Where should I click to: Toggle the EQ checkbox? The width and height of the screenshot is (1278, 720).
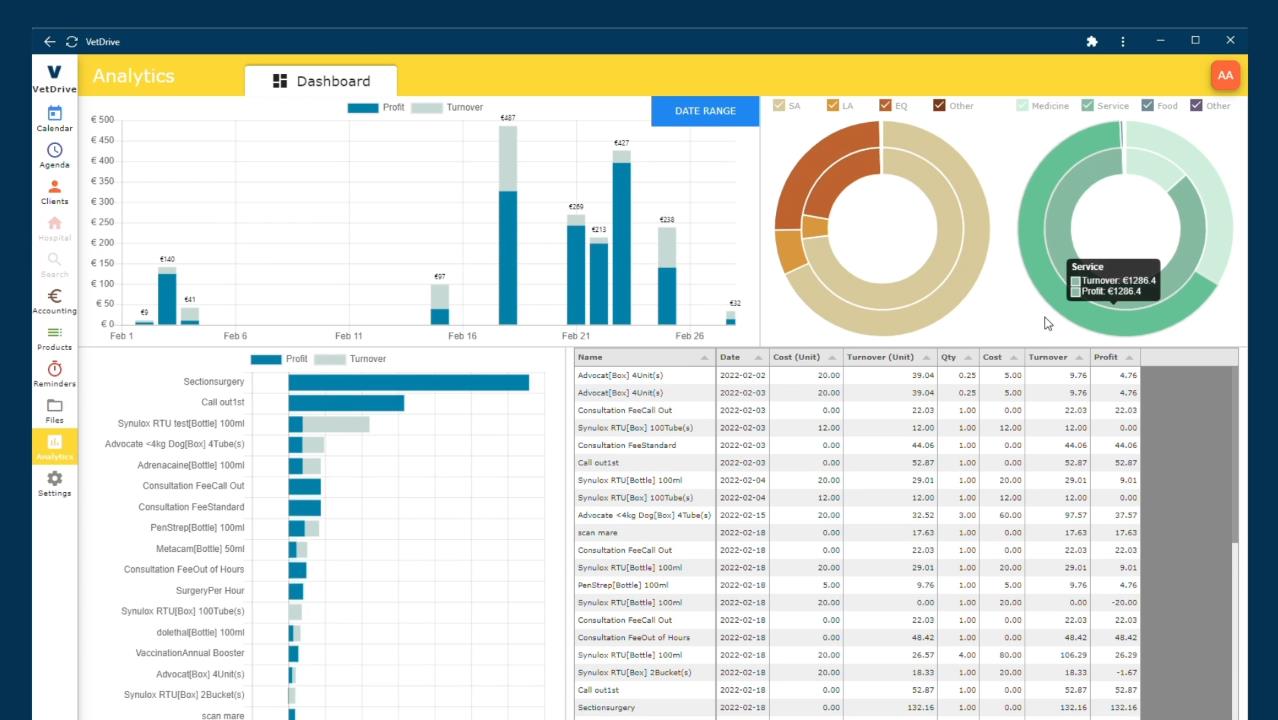point(885,105)
